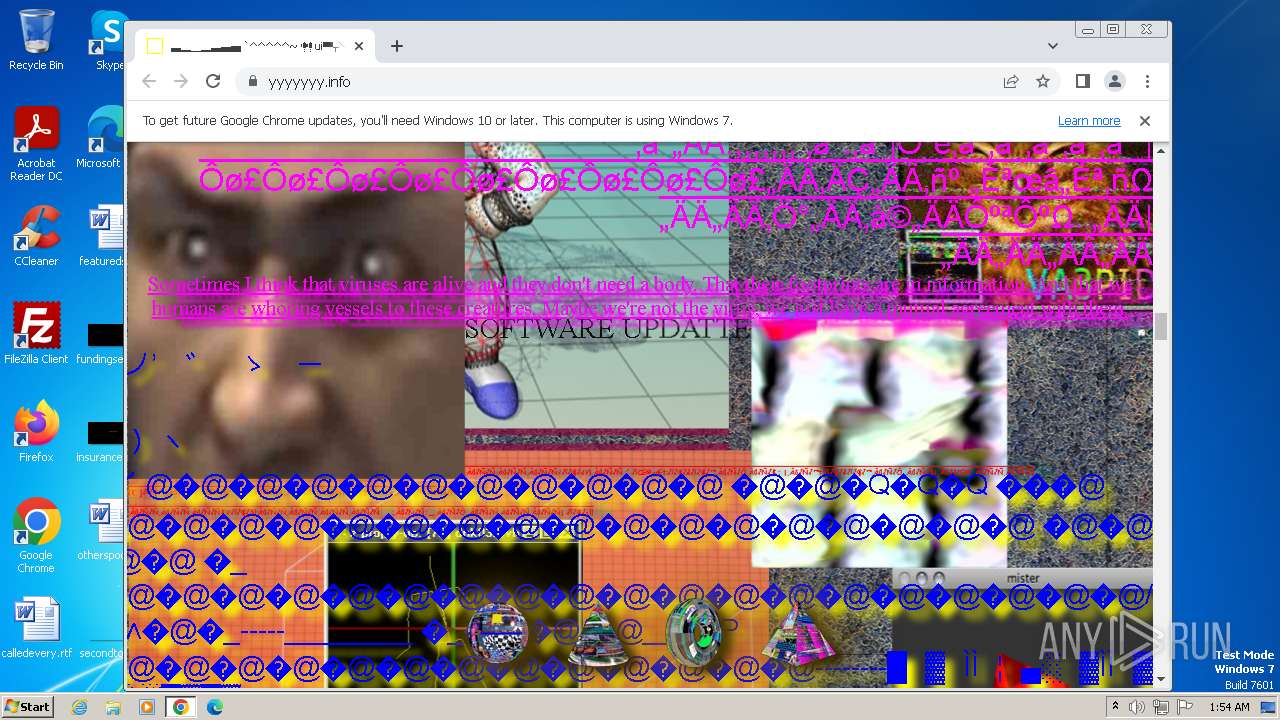1280x720 pixels.
Task: Launch CCleaner desktop icon
Action: point(36,236)
